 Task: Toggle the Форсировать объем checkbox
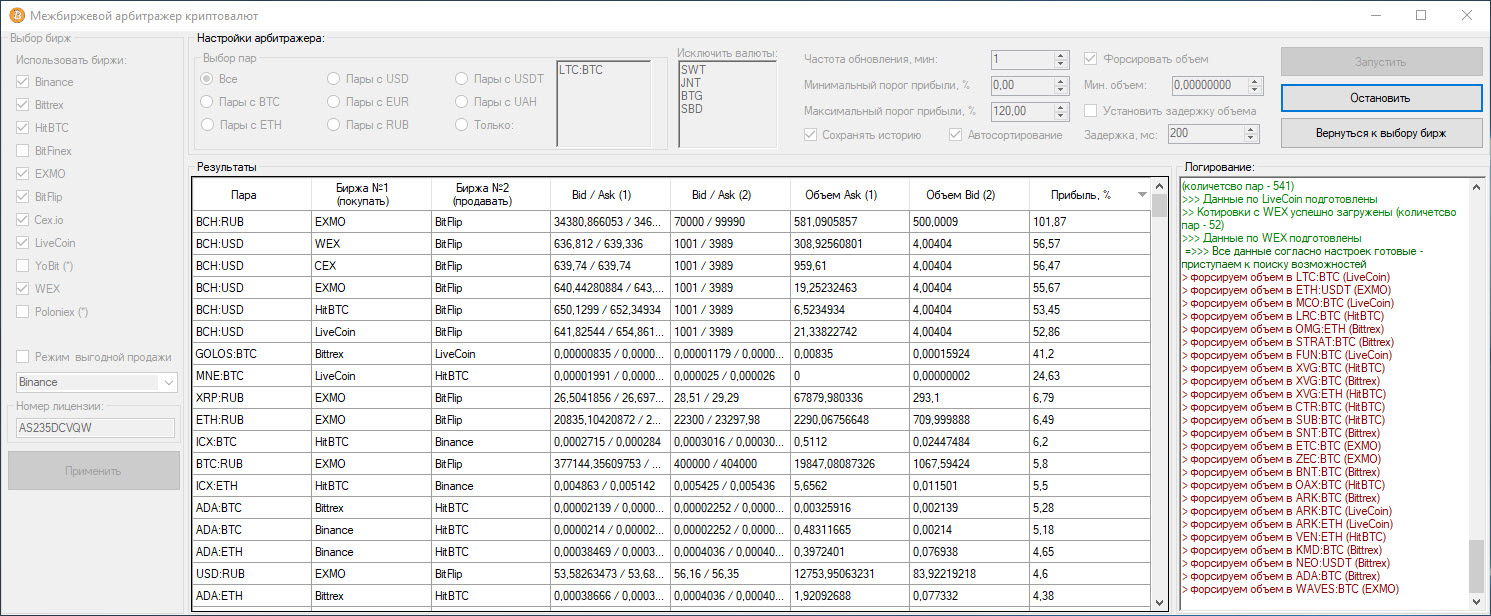(1091, 59)
